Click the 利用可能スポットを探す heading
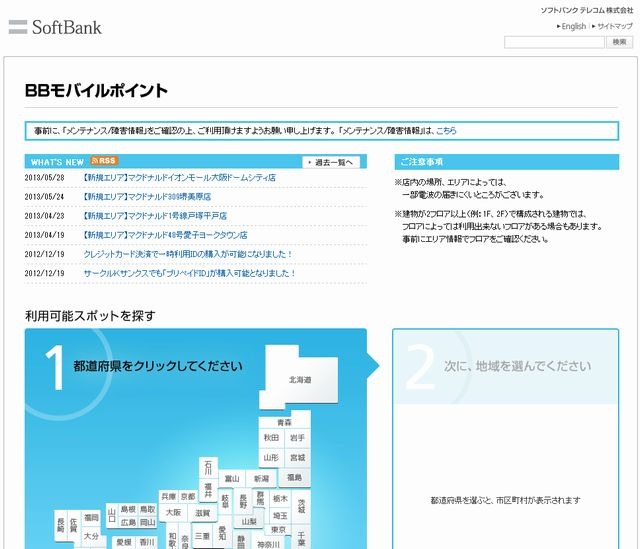Viewport: 640px width, 549px height. 90,316
